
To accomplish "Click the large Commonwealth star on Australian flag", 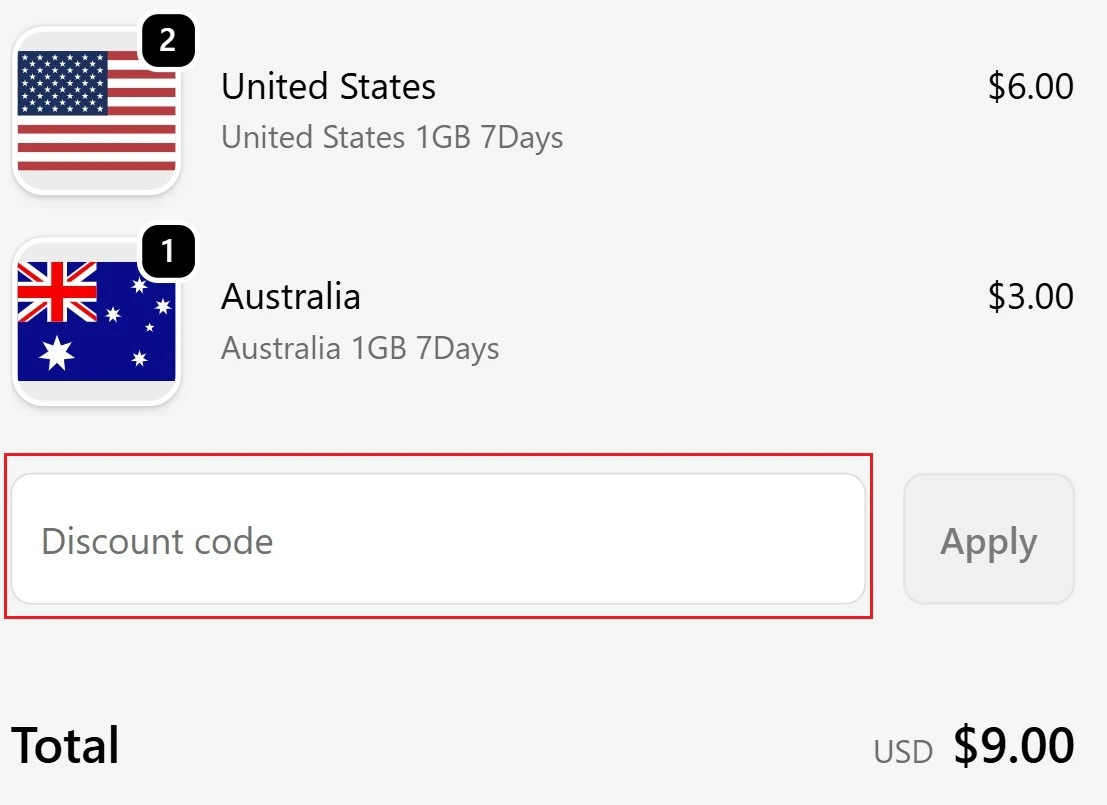I will click(57, 352).
